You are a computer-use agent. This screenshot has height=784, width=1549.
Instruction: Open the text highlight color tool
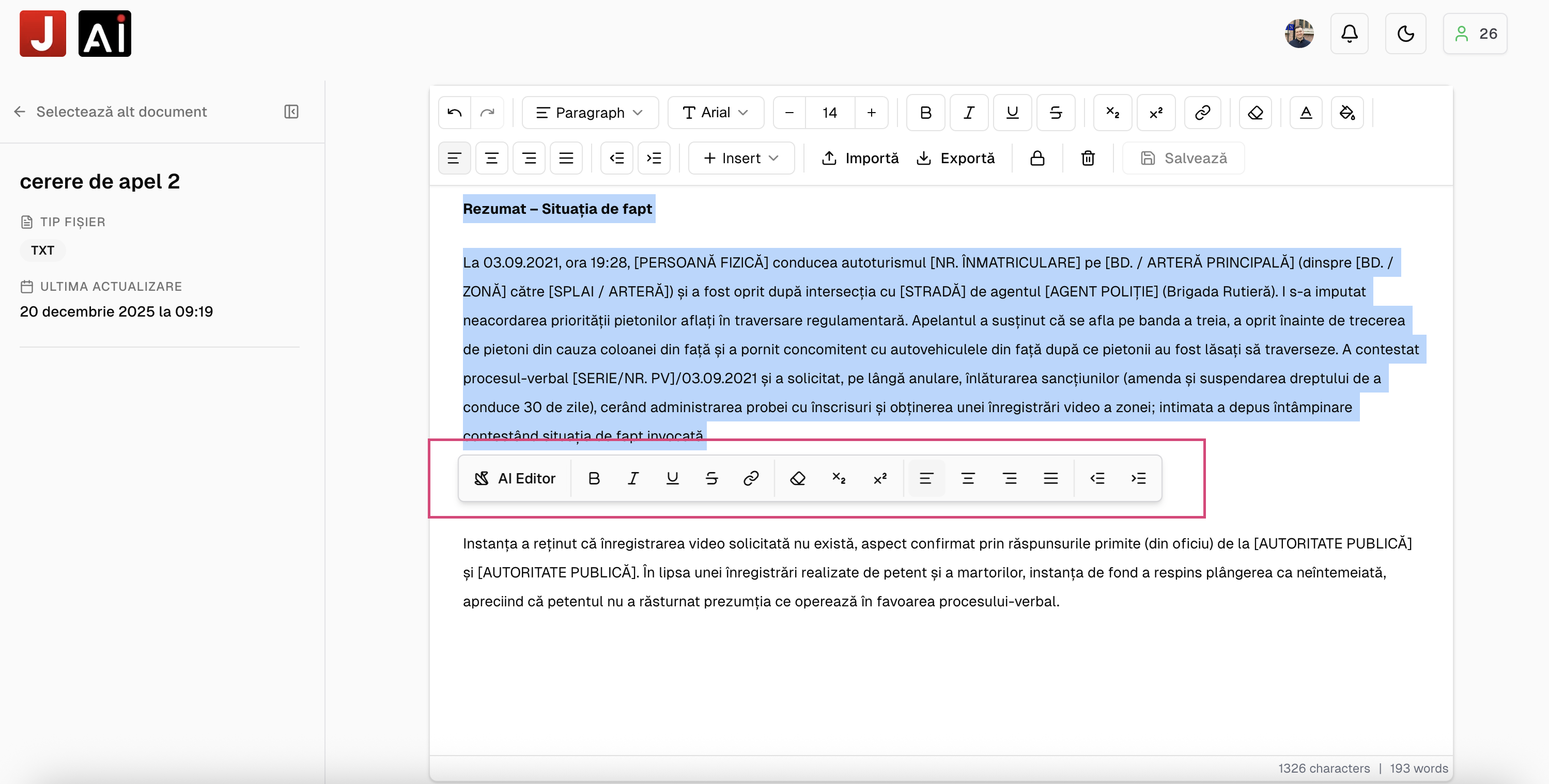click(1347, 113)
